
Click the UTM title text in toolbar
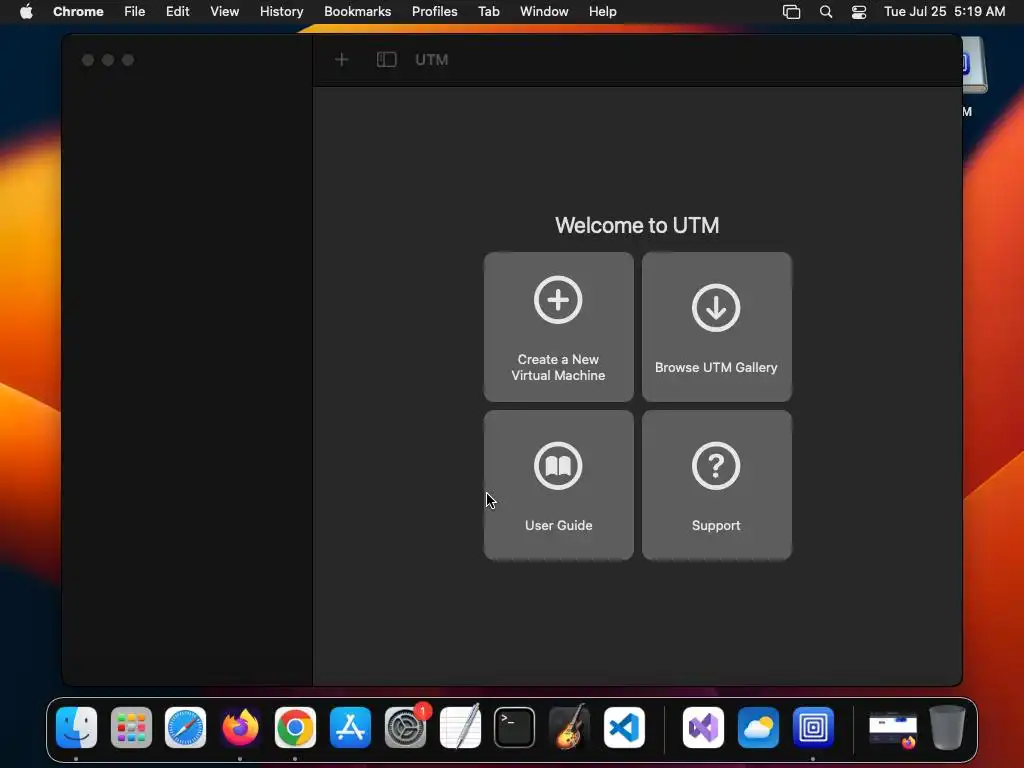(x=432, y=60)
